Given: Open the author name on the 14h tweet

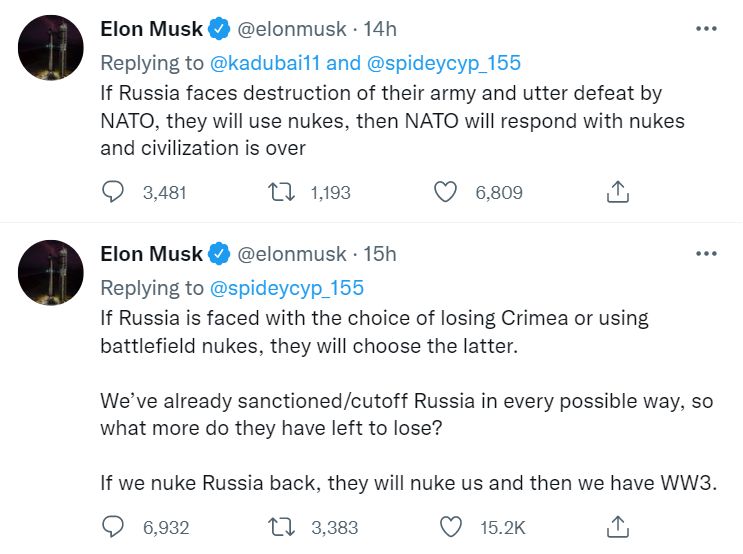Looking at the screenshot, I should [x=151, y=30].
